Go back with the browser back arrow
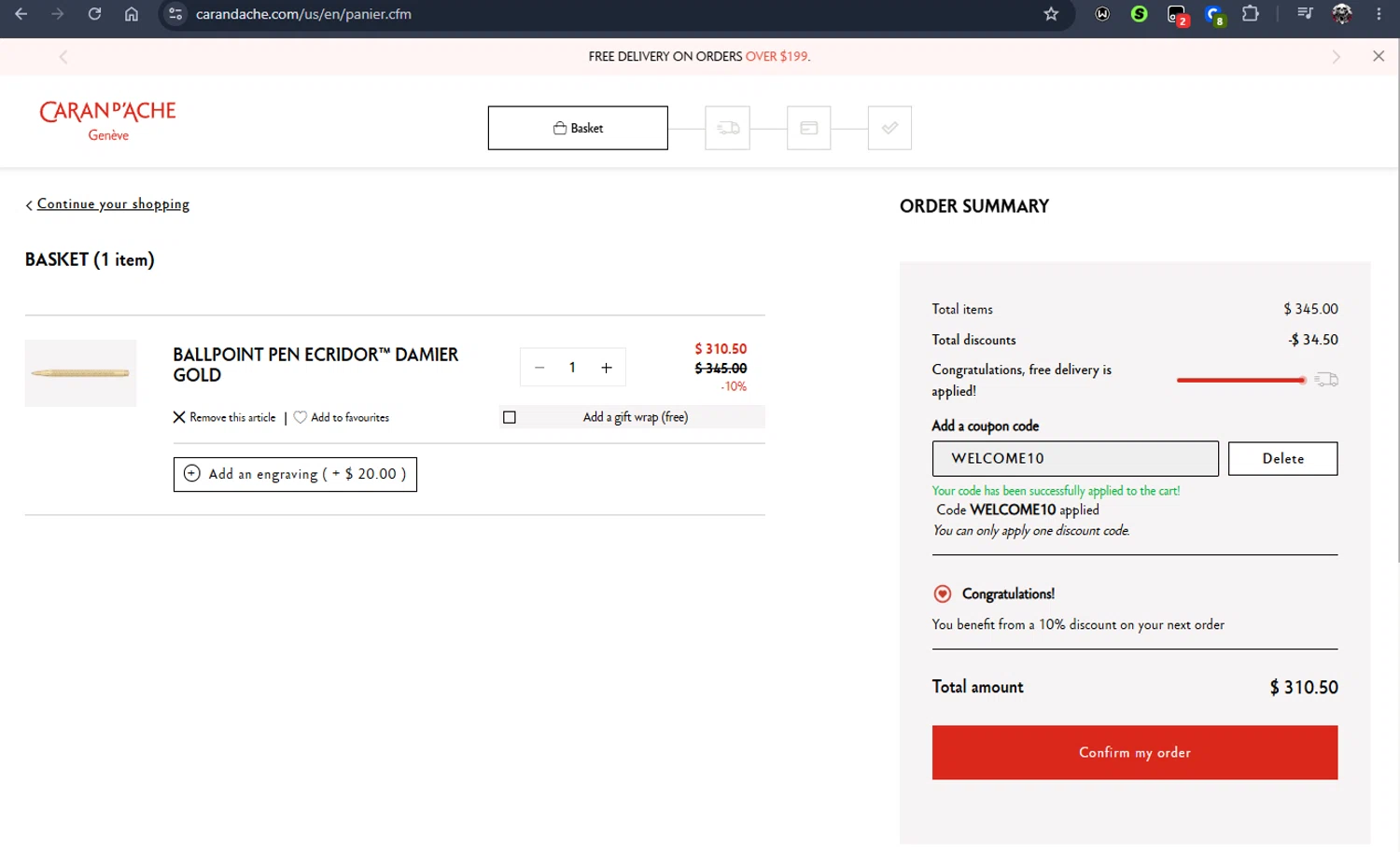The image size is (1400, 852). [21, 14]
